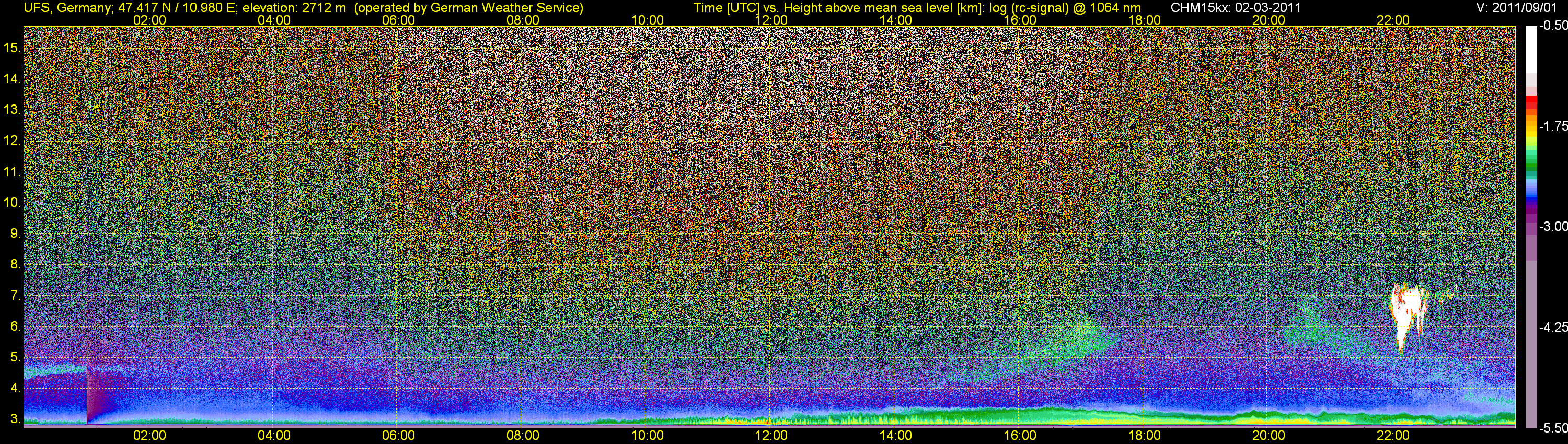Select the "operated by German Weather Service" note
Screen dimensions: 1568x444
(468, 8)
